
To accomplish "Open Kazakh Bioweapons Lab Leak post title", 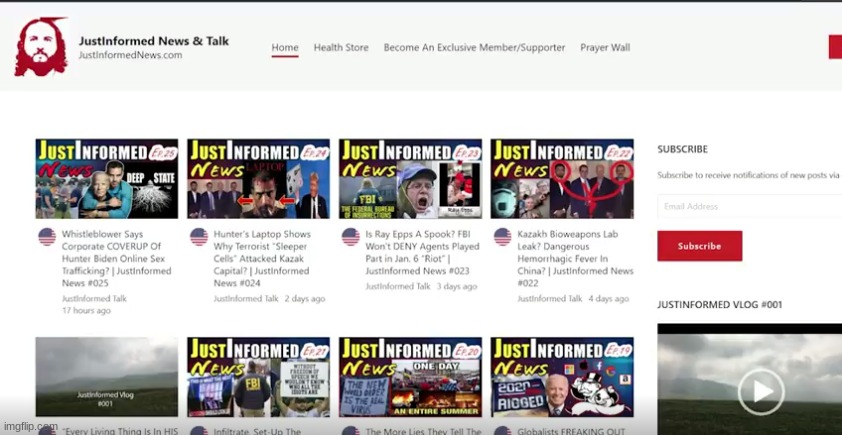I will pyautogui.click(x=575, y=258).
